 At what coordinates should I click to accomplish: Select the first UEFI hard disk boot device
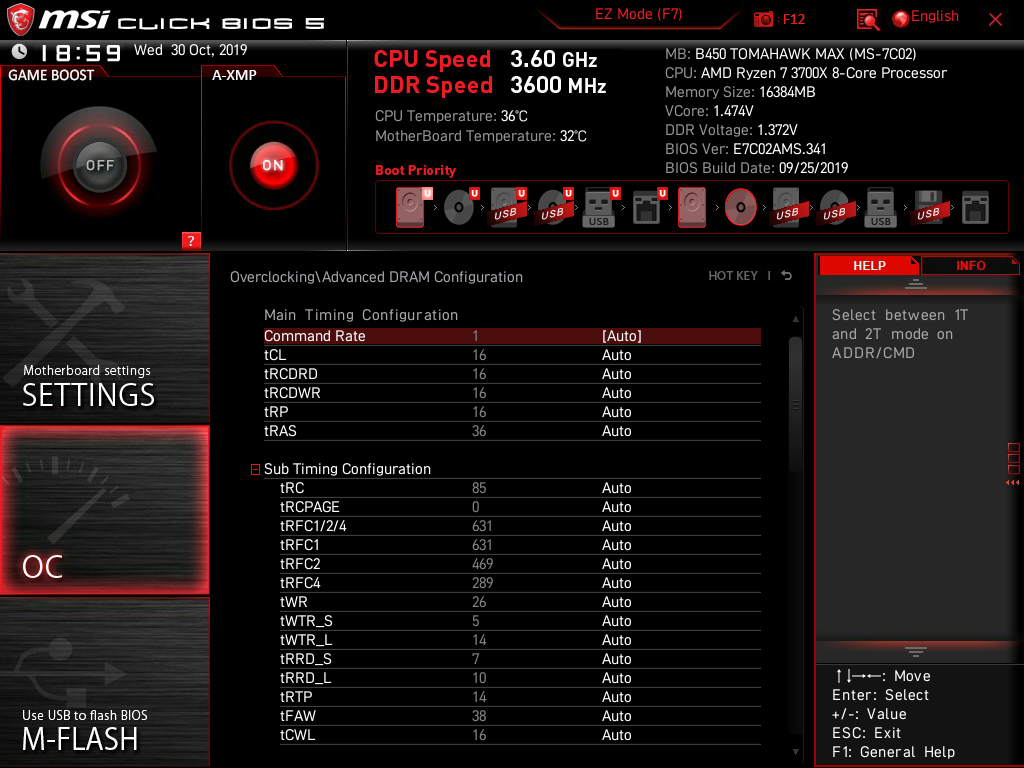(x=411, y=207)
